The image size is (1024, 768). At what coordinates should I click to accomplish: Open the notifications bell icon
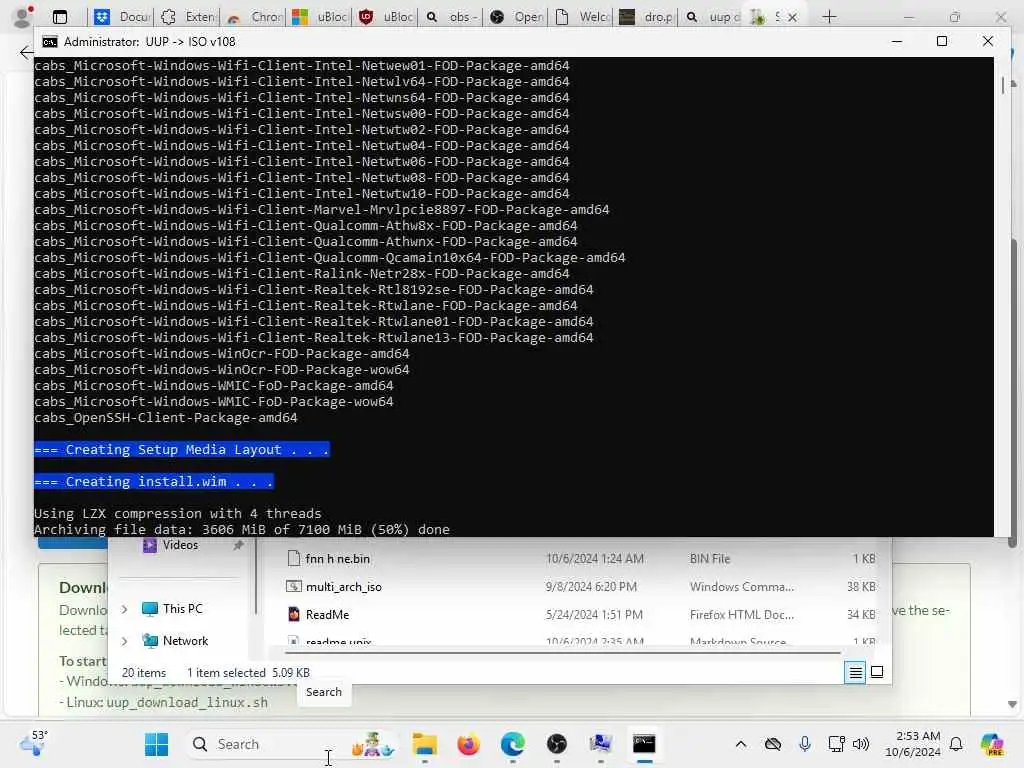click(956, 744)
